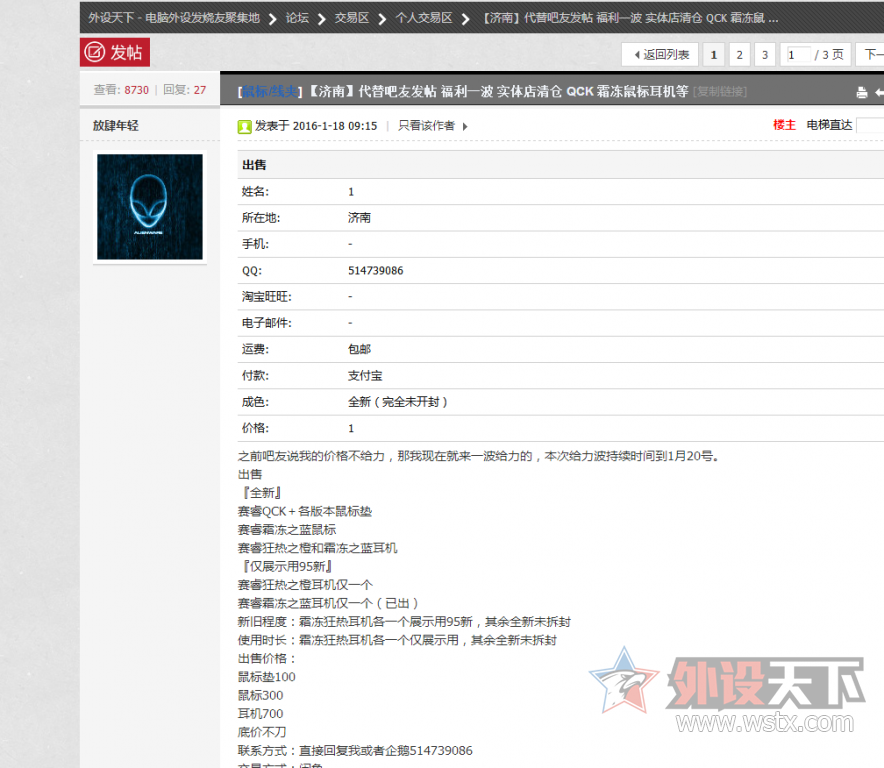This screenshot has height=768, width=884.
Task: Click the 发帖 new post button
Action: pyautogui.click(x=114, y=52)
